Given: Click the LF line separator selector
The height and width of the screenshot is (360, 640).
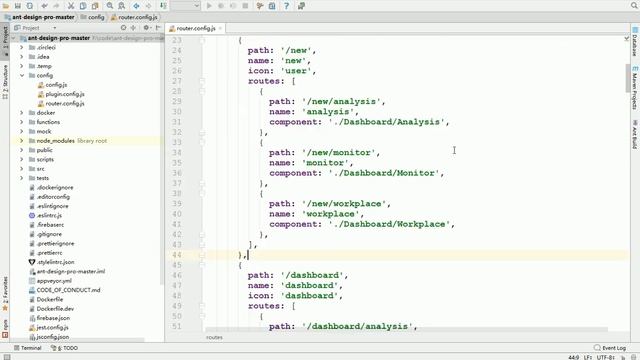Looking at the screenshot, I should point(588,357).
